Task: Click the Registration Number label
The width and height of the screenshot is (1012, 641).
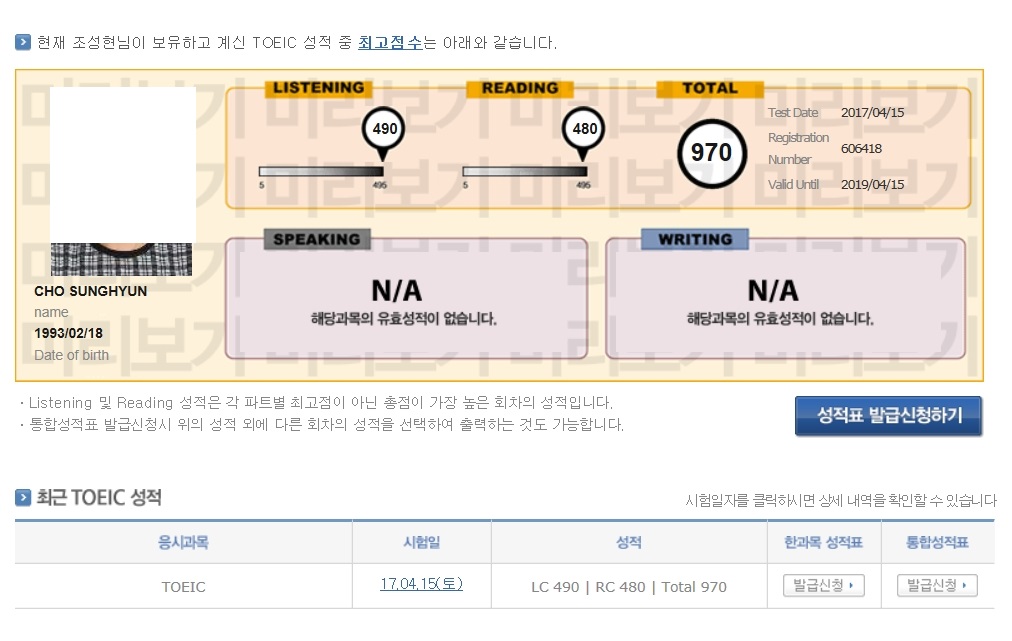Action: (x=798, y=148)
